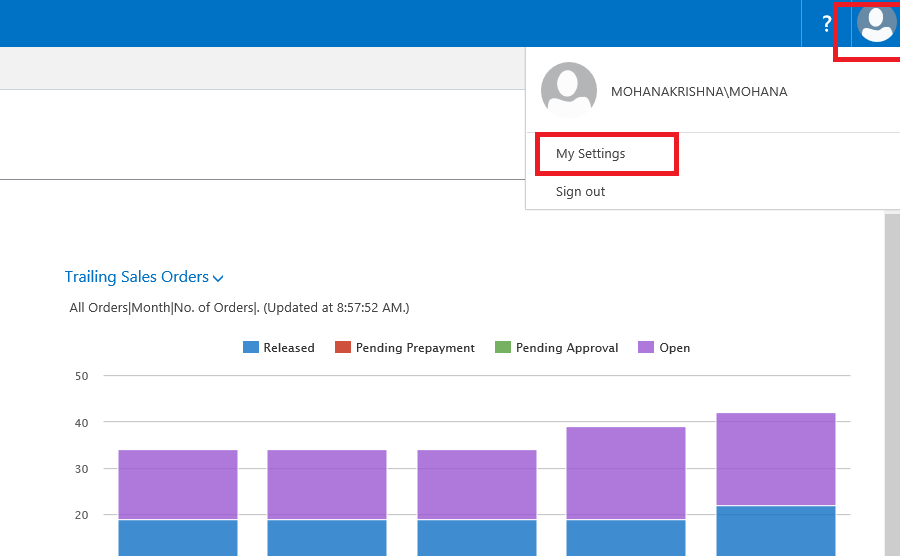Viewport: 900px width, 556px height.
Task: Open My Settings from the user menu
Action: 591,154
